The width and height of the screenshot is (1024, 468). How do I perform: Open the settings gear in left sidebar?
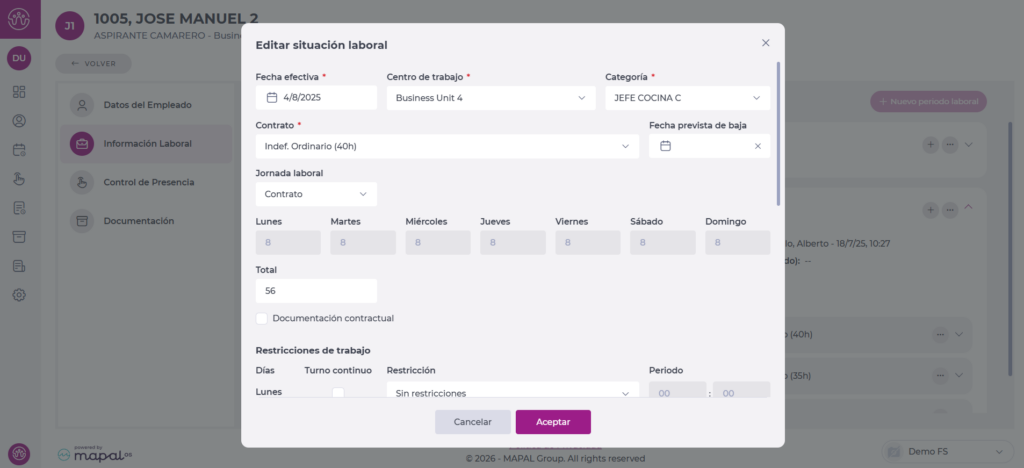pyautogui.click(x=19, y=295)
